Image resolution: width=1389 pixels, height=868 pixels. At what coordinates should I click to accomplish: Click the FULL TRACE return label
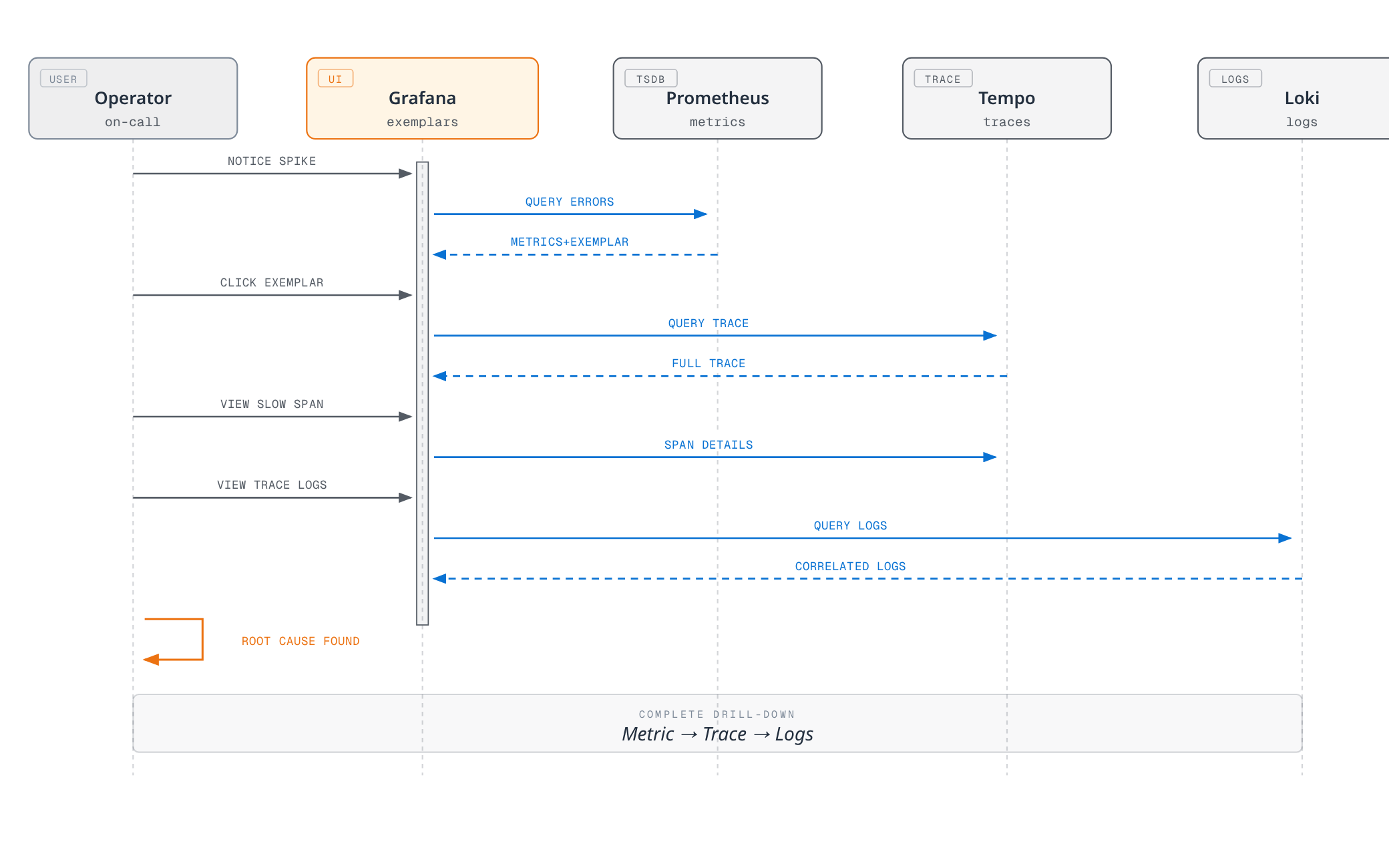coord(709,363)
